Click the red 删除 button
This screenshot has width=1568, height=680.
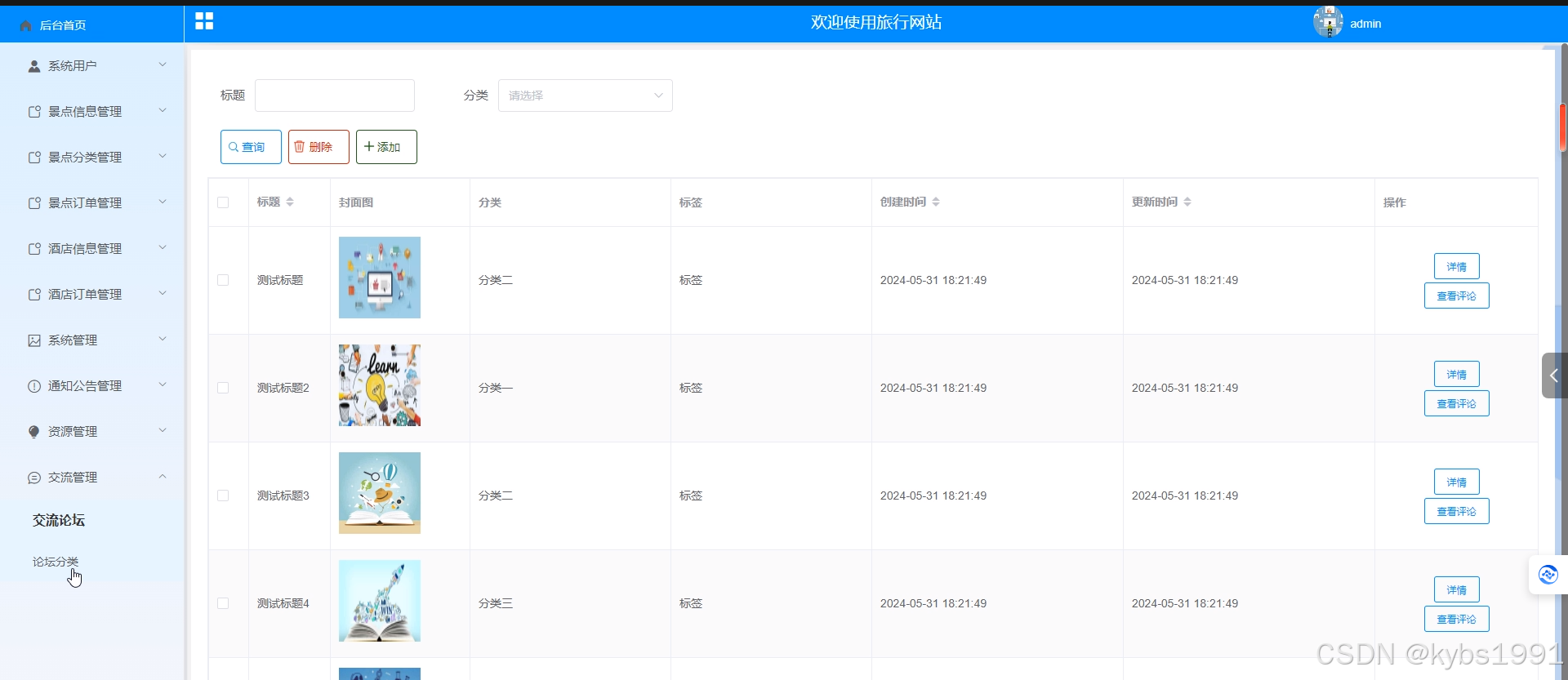318,147
